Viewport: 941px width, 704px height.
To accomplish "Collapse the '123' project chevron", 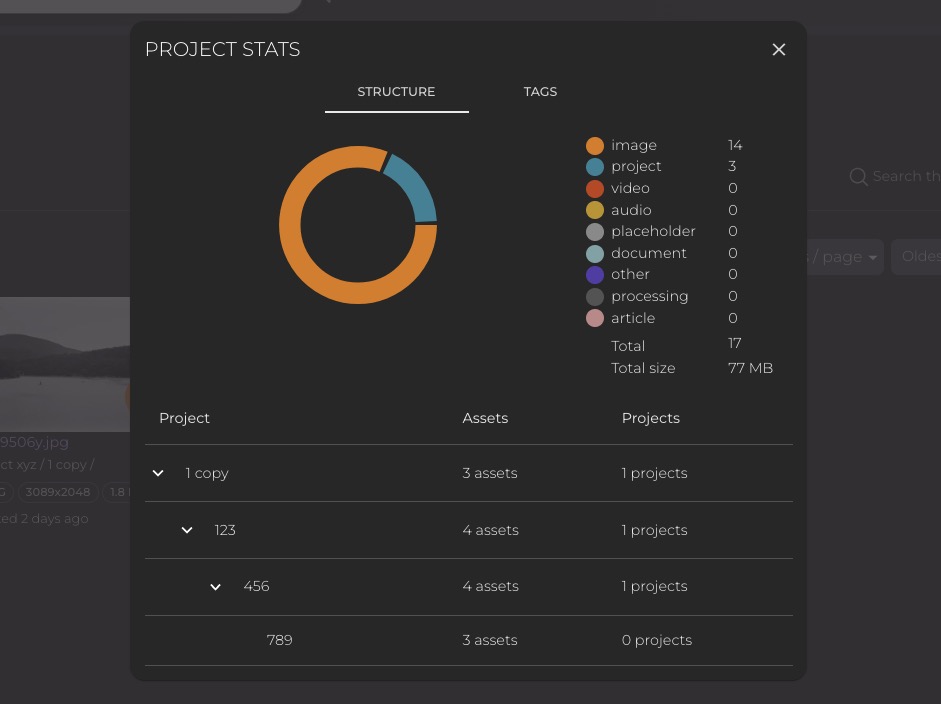I will coord(187,530).
